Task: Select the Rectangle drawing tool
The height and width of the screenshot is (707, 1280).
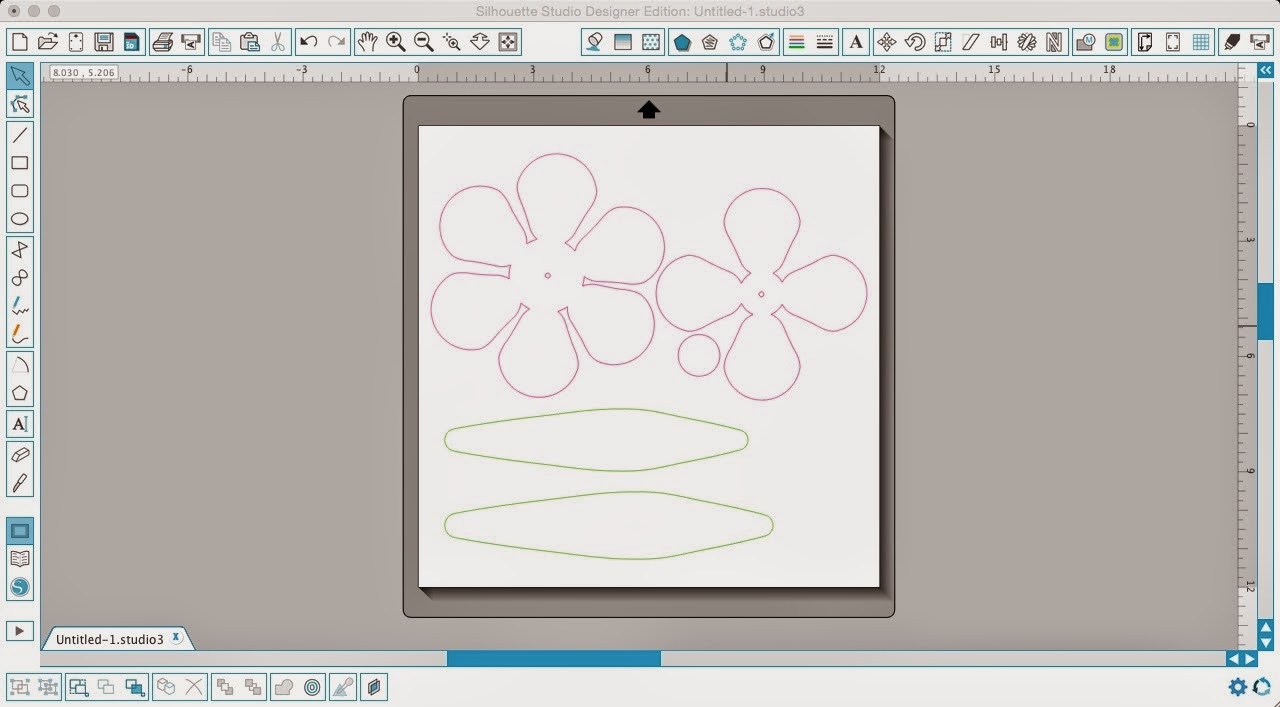Action: coord(20,163)
